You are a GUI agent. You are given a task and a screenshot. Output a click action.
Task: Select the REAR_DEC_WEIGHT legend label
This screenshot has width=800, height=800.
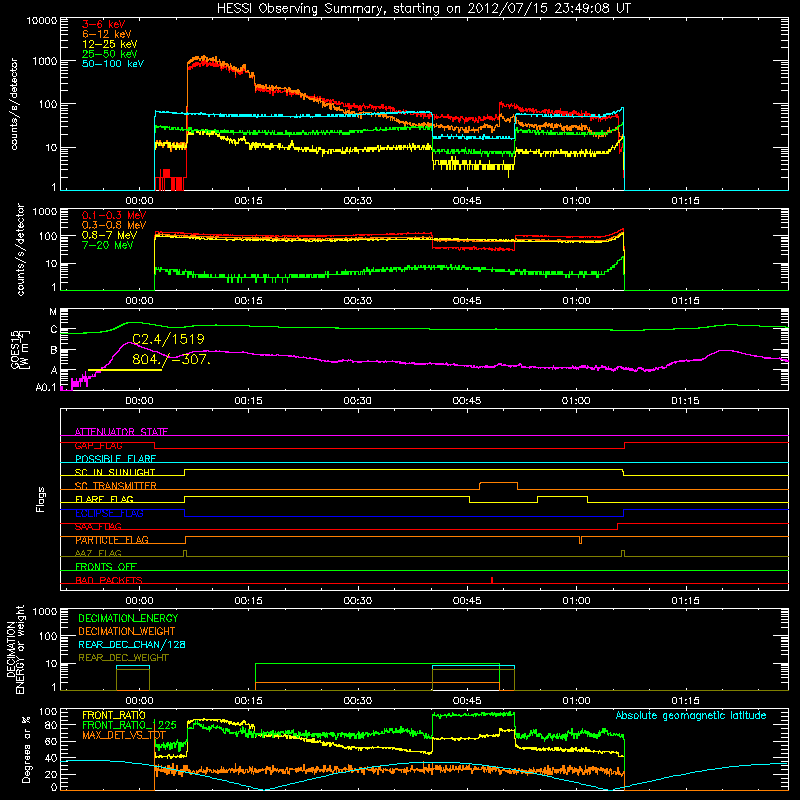click(x=123, y=658)
